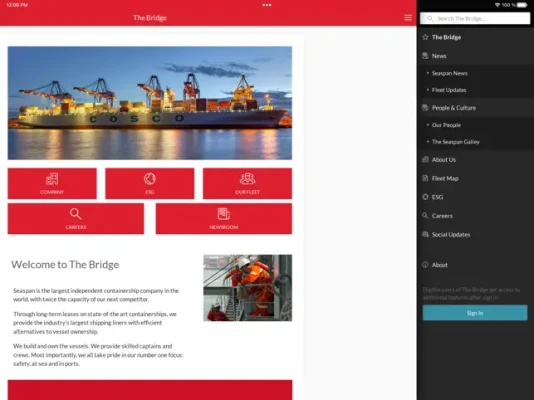
Task: Tap the Wi-Fi status icon
Action: (497, 5)
